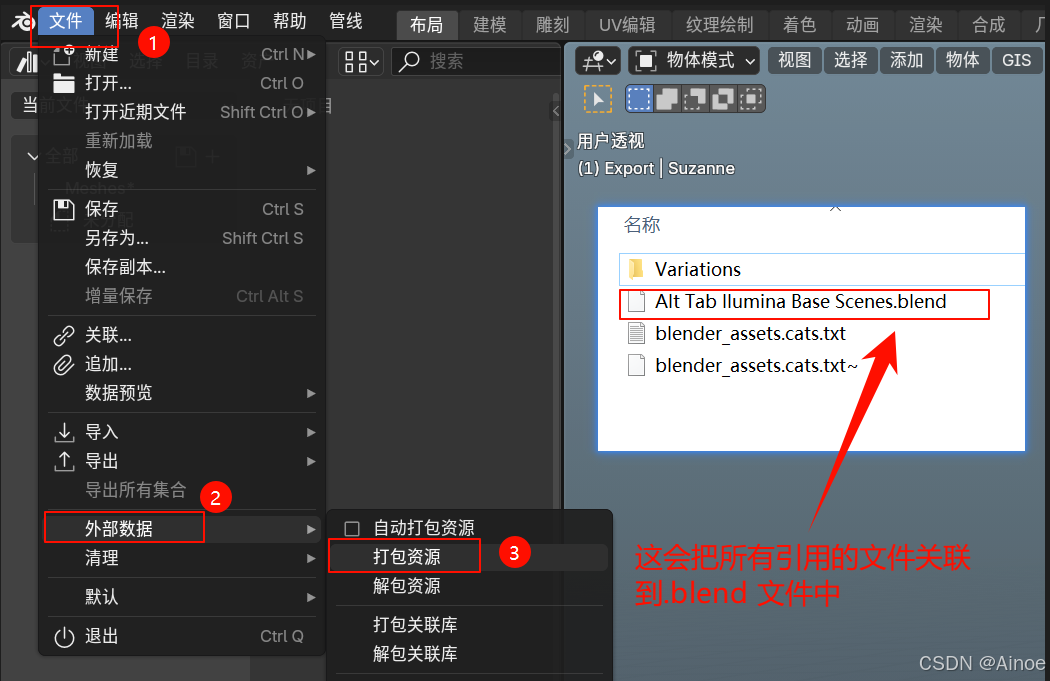
Task: Open the 视图 menu in the viewport header
Action: pyautogui.click(x=794, y=60)
